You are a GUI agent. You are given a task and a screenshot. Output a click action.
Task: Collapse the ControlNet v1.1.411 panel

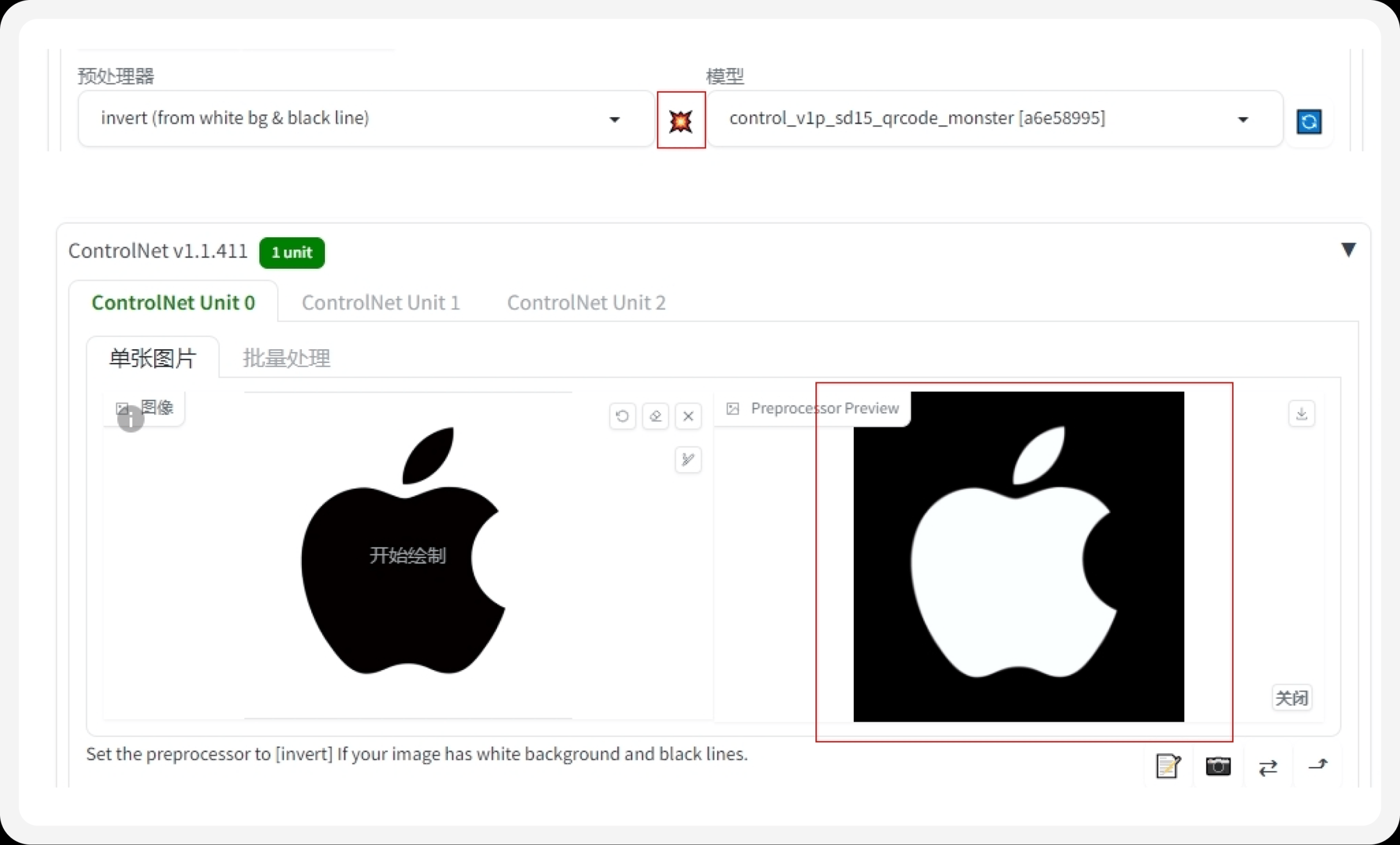[1348, 250]
